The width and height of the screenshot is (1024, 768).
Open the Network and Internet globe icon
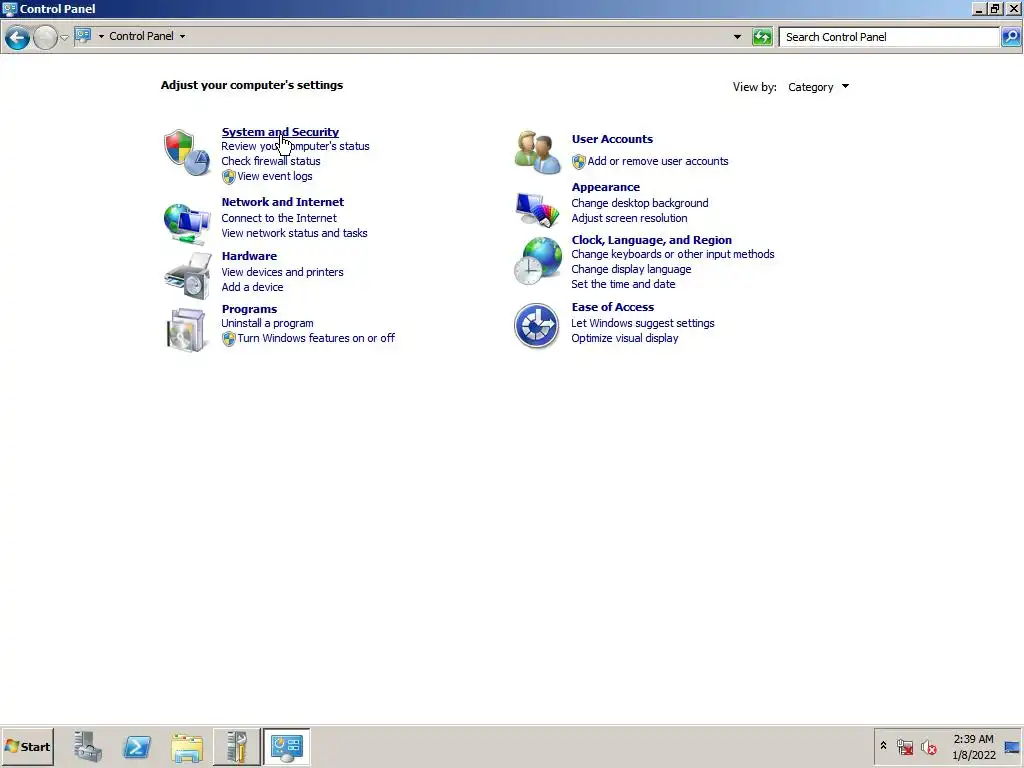coord(187,222)
